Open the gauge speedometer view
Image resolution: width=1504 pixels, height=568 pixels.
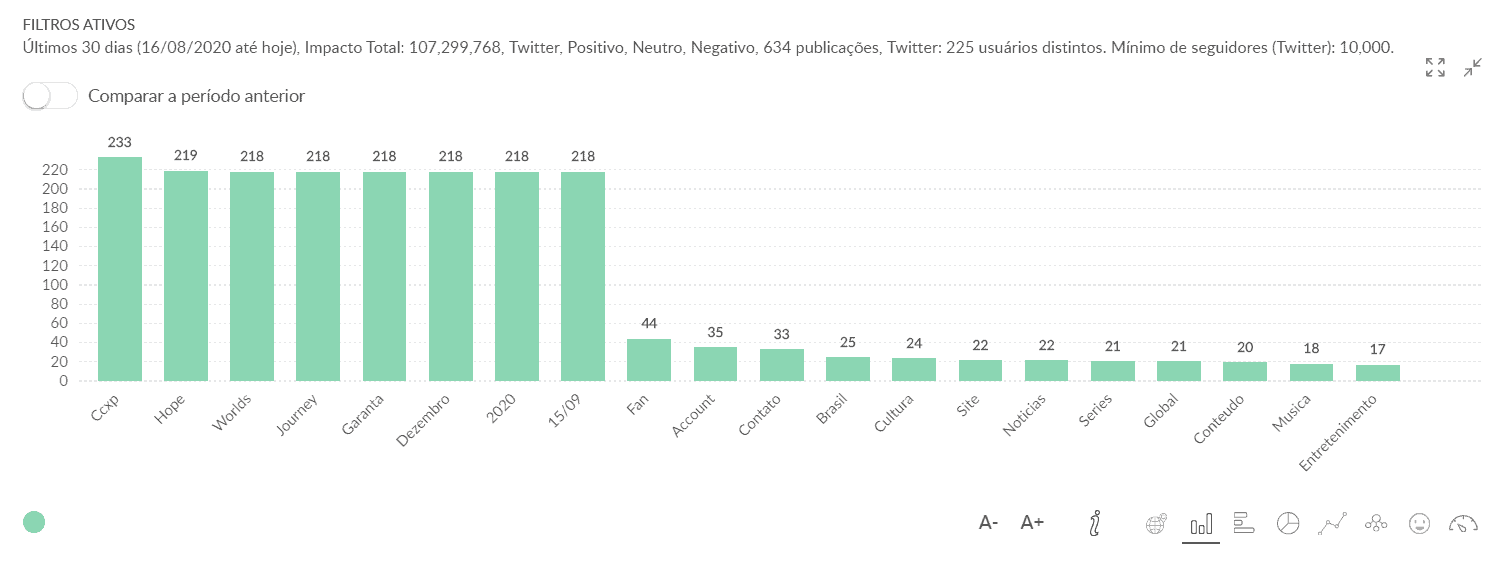pyautogui.click(x=1462, y=523)
